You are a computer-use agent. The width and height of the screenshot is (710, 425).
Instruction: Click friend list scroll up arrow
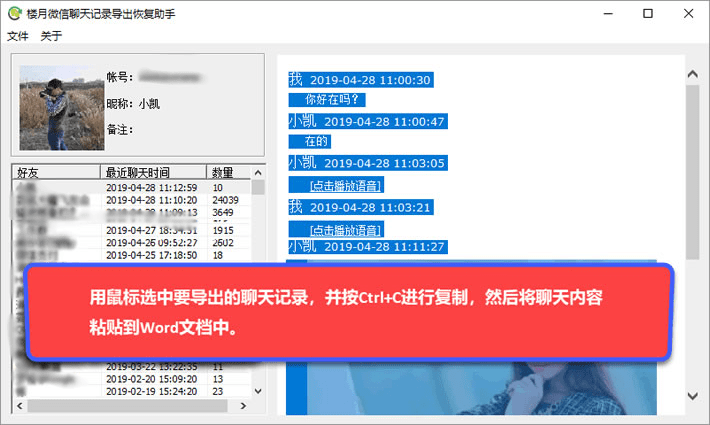point(258,172)
